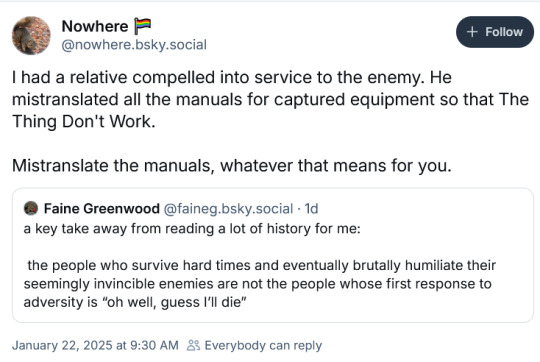Open the @faineg.bsky.social handle
Screen dimensions: 540x362
[x=228, y=208]
